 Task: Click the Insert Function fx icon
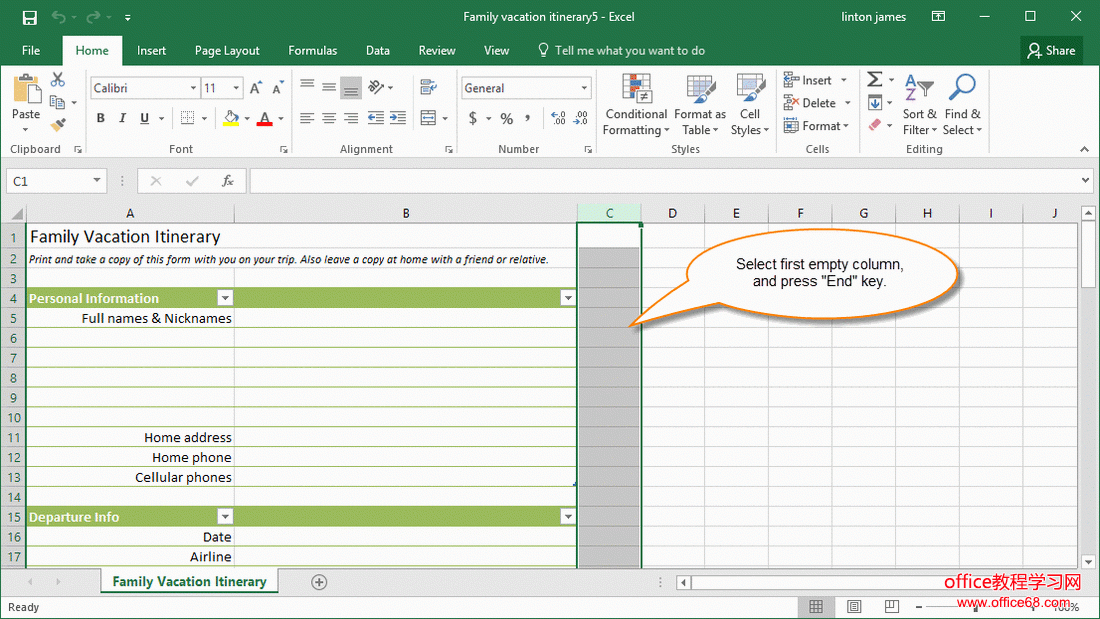228,181
